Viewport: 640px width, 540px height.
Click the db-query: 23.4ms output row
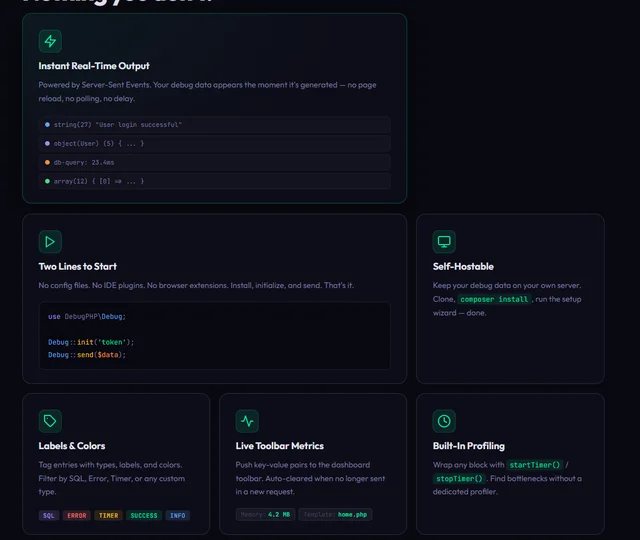point(215,162)
